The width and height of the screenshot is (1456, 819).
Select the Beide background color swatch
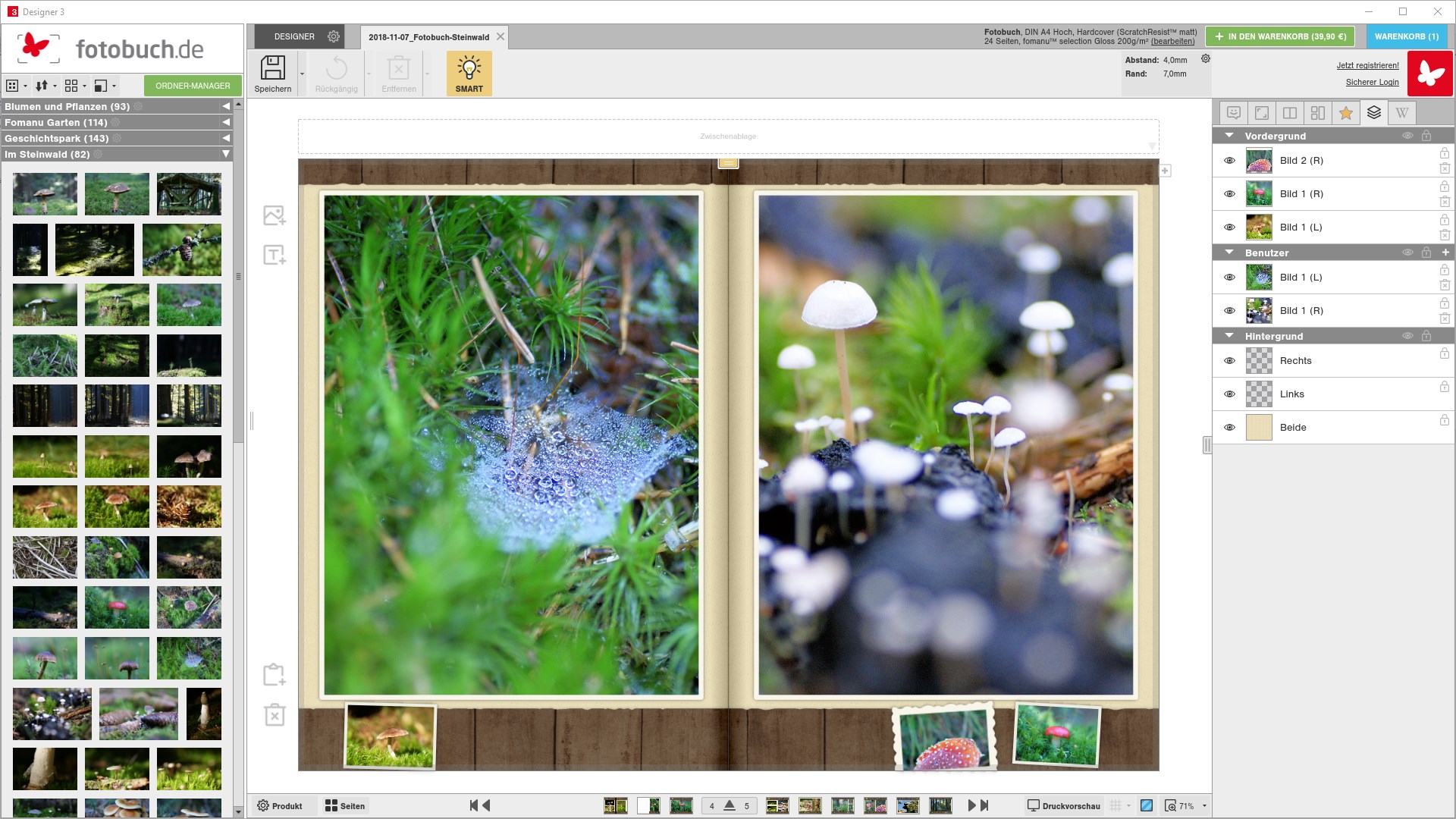(1259, 428)
